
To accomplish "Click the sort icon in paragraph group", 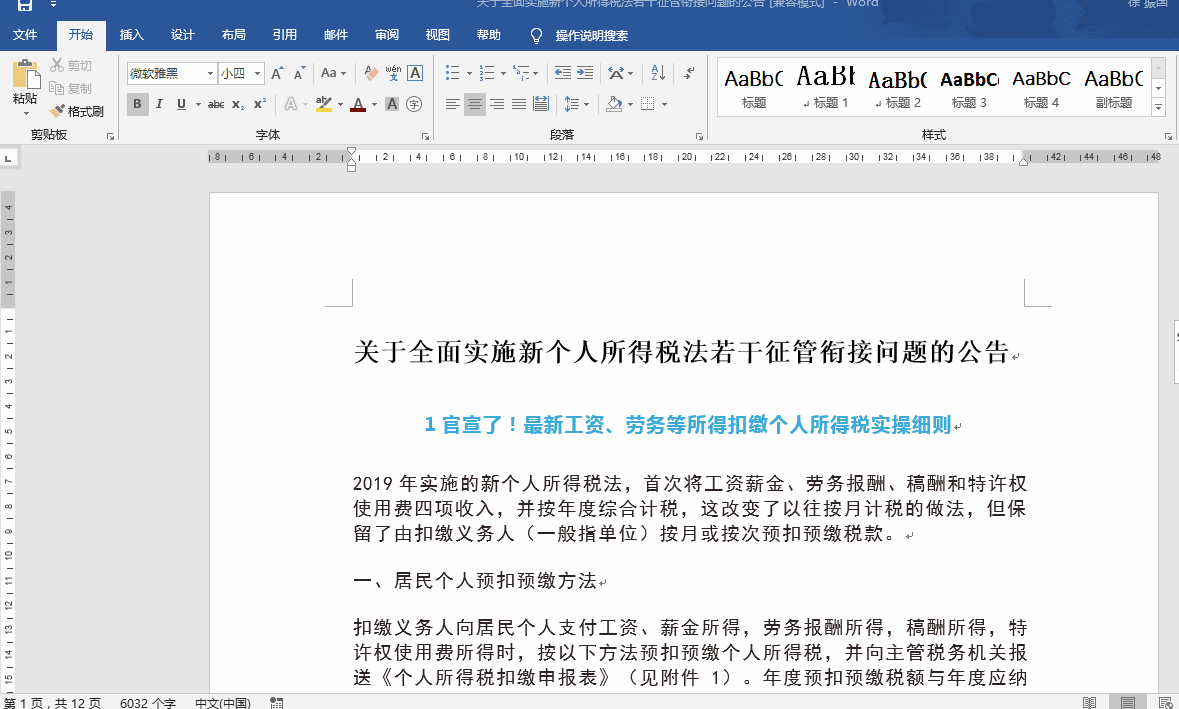I will click(x=658, y=72).
